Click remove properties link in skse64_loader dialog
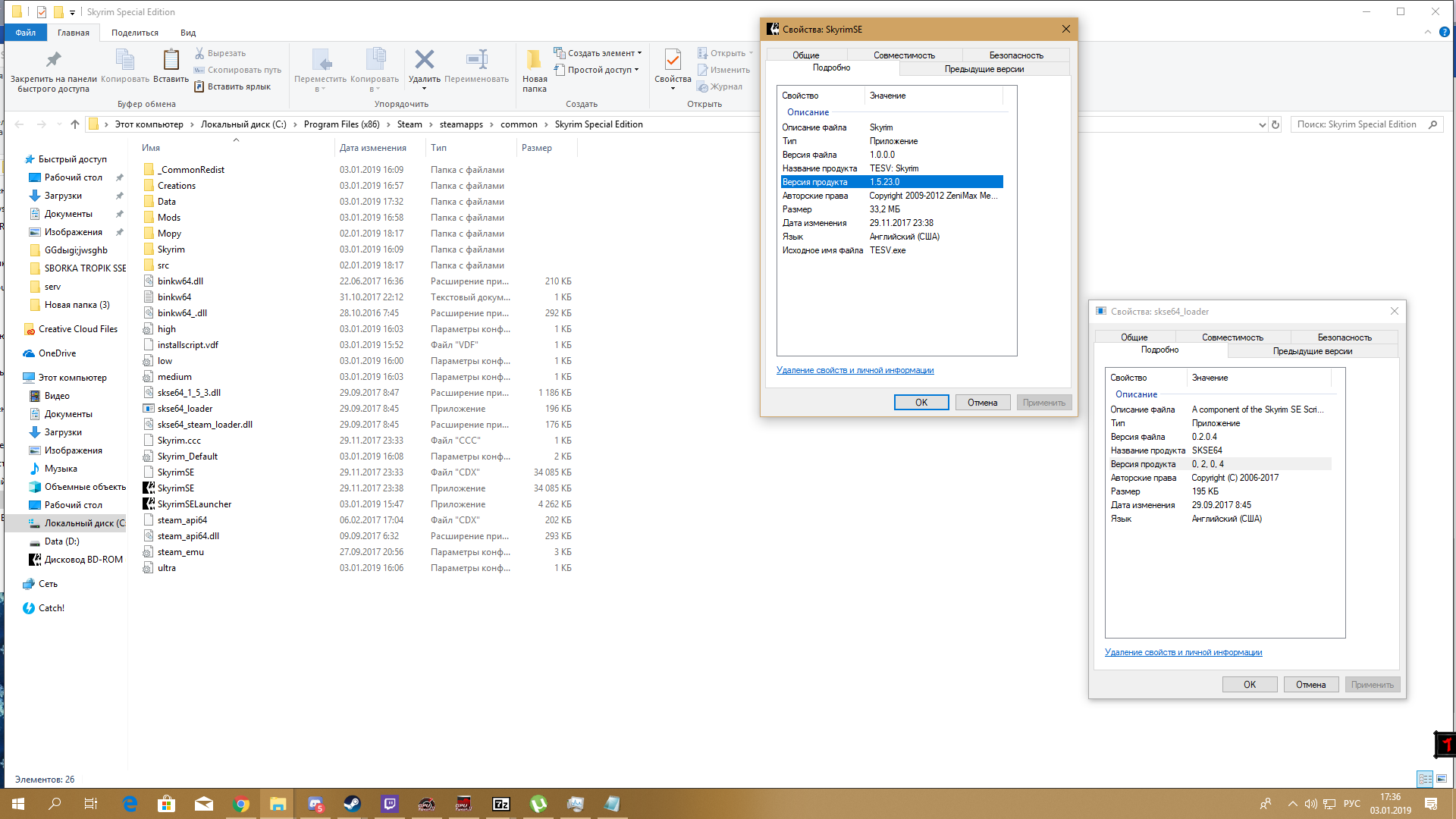1456x819 pixels. 1183,652
